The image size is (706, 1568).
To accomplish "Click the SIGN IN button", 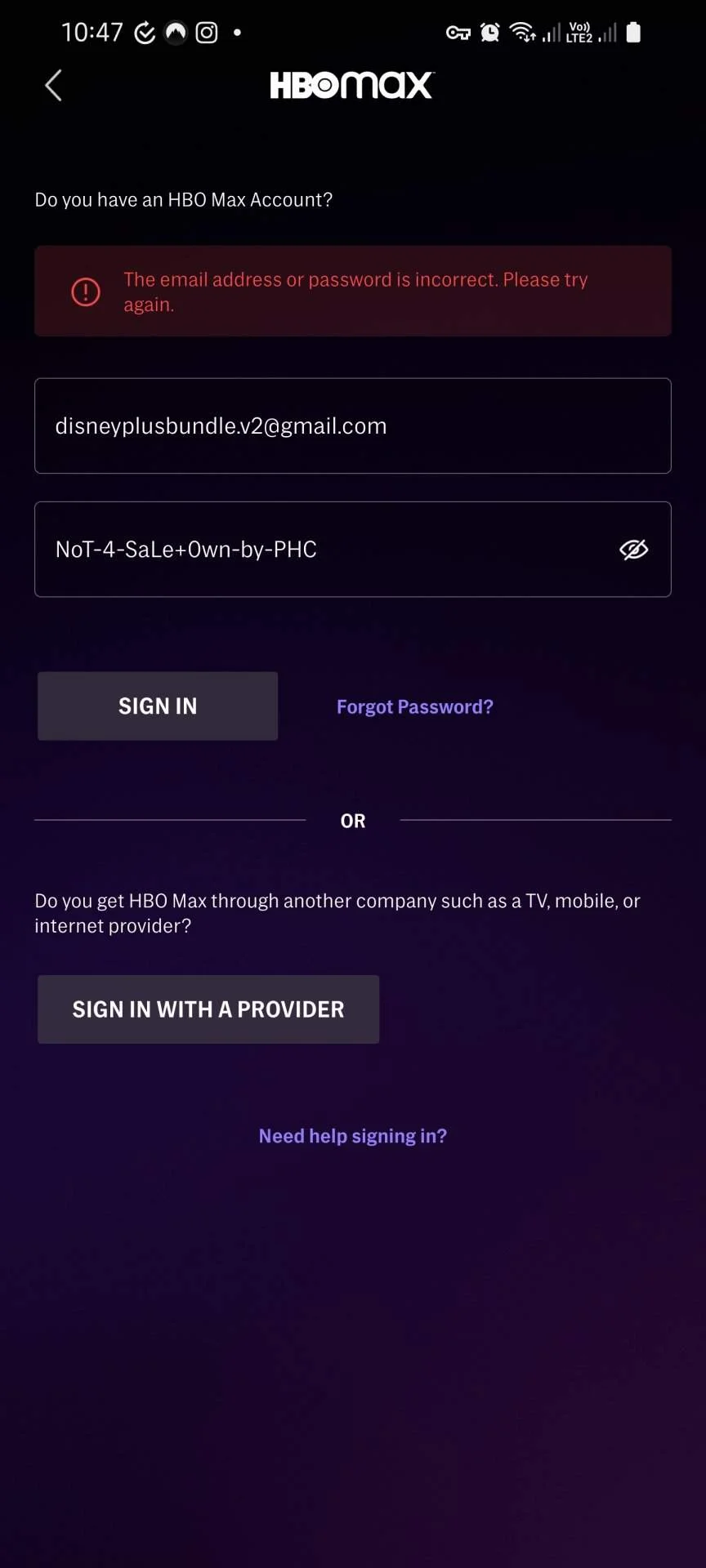I will point(158,706).
